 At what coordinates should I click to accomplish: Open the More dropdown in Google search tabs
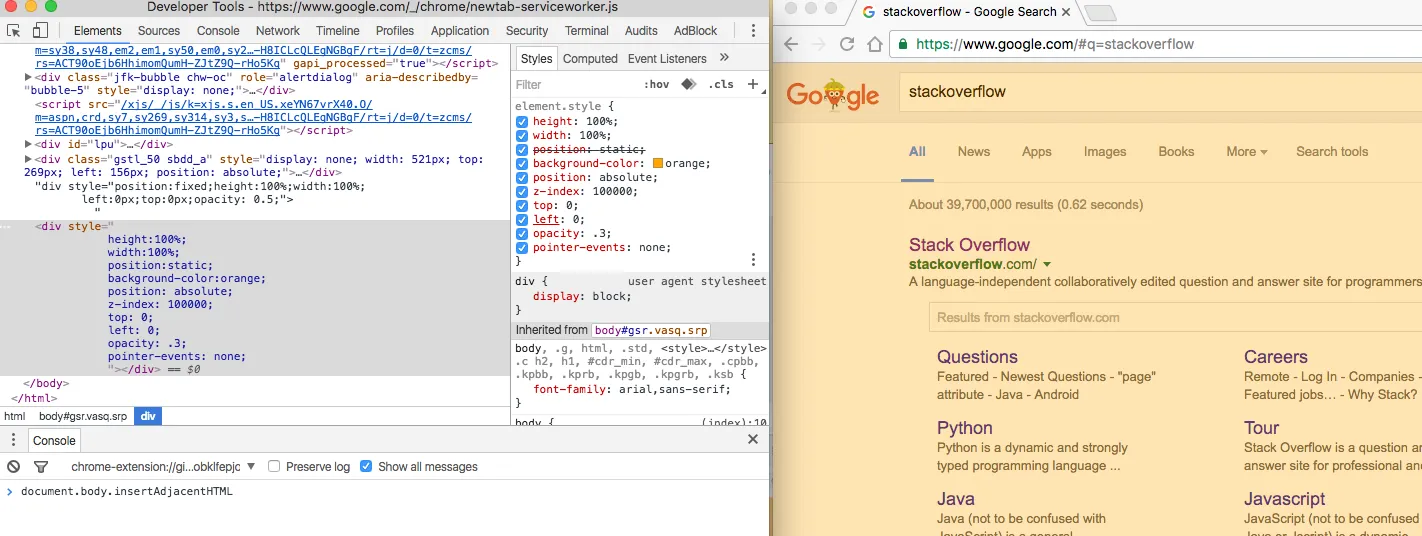(1247, 152)
